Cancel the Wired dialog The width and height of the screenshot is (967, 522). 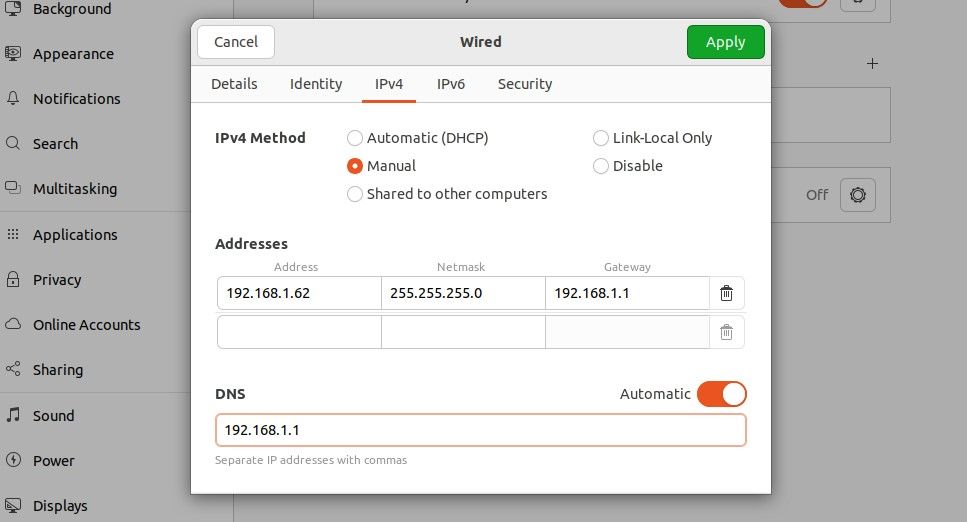coord(236,42)
